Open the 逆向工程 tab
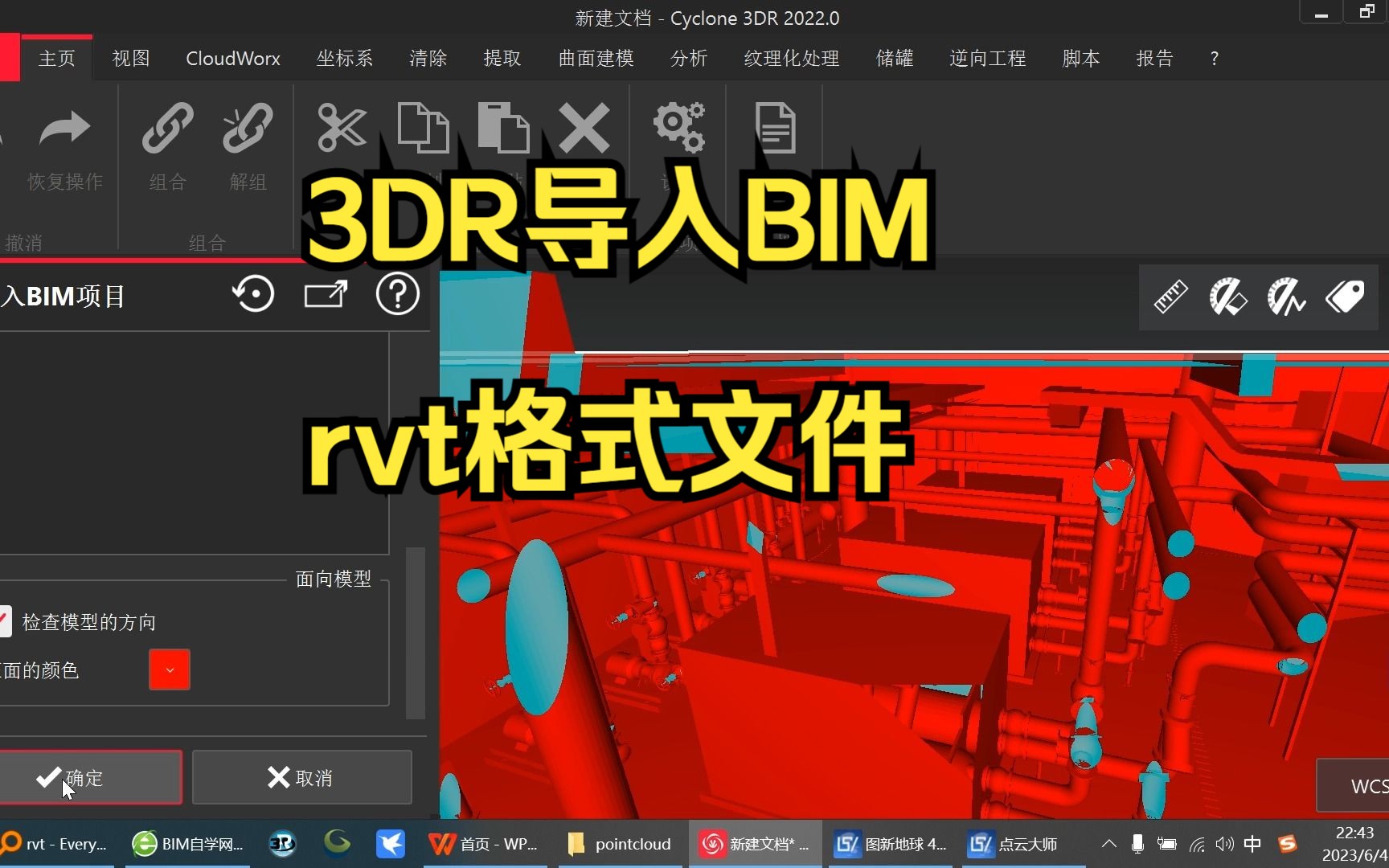1389x868 pixels. (988, 58)
